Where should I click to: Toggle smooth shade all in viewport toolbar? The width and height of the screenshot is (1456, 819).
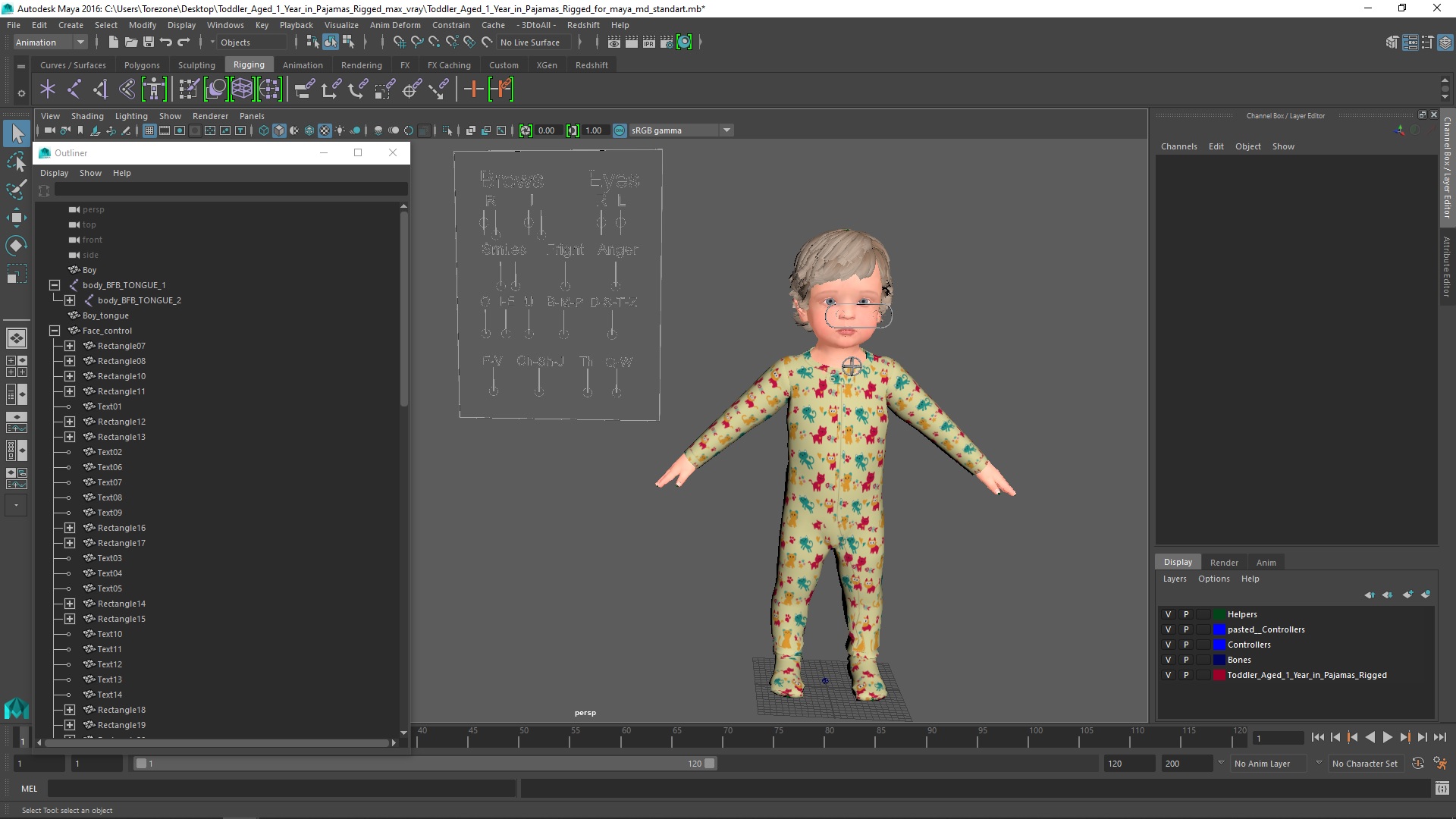pos(279,130)
